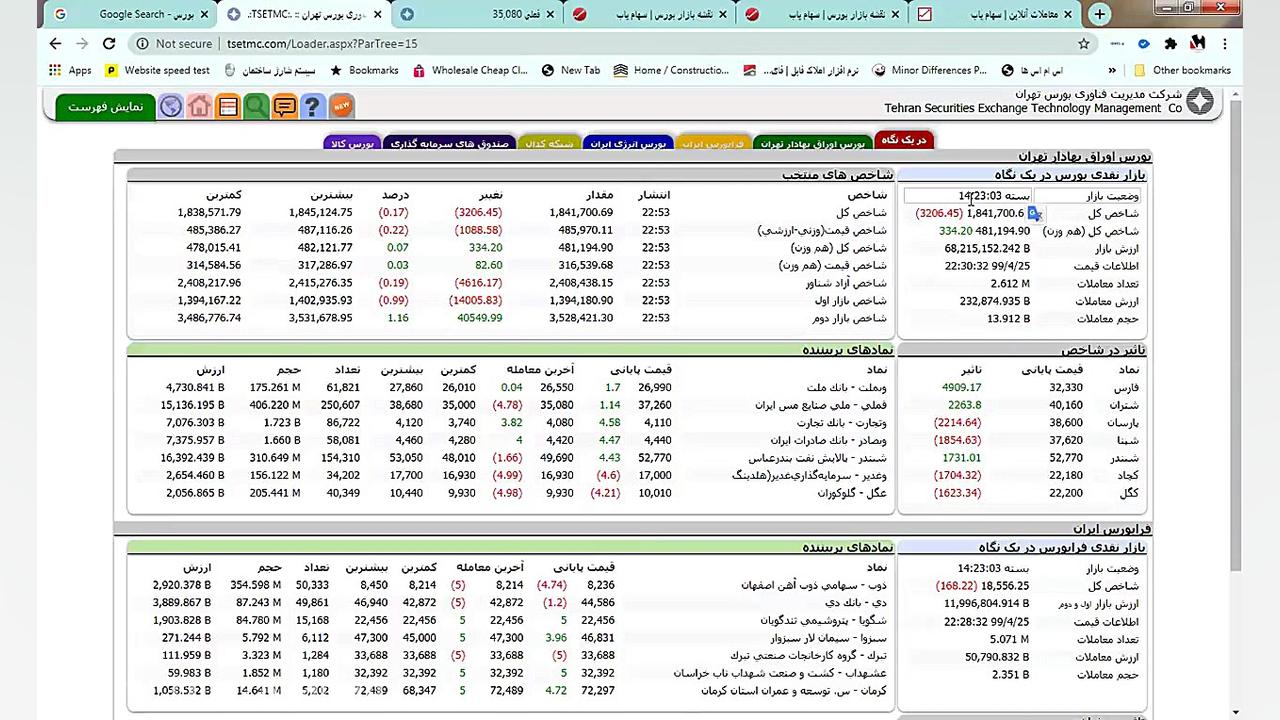Click the orange NEW badge icon
The width and height of the screenshot is (1280, 720).
341,105
